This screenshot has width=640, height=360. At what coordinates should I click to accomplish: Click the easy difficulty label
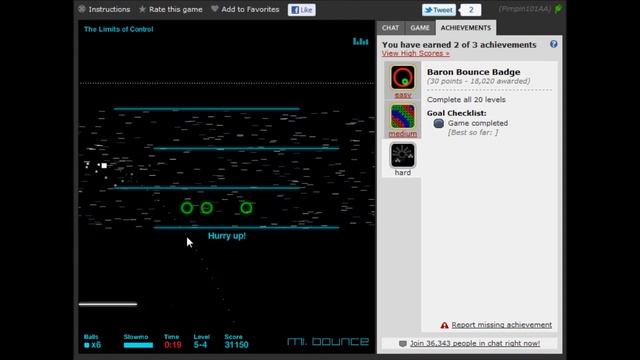(x=402, y=95)
